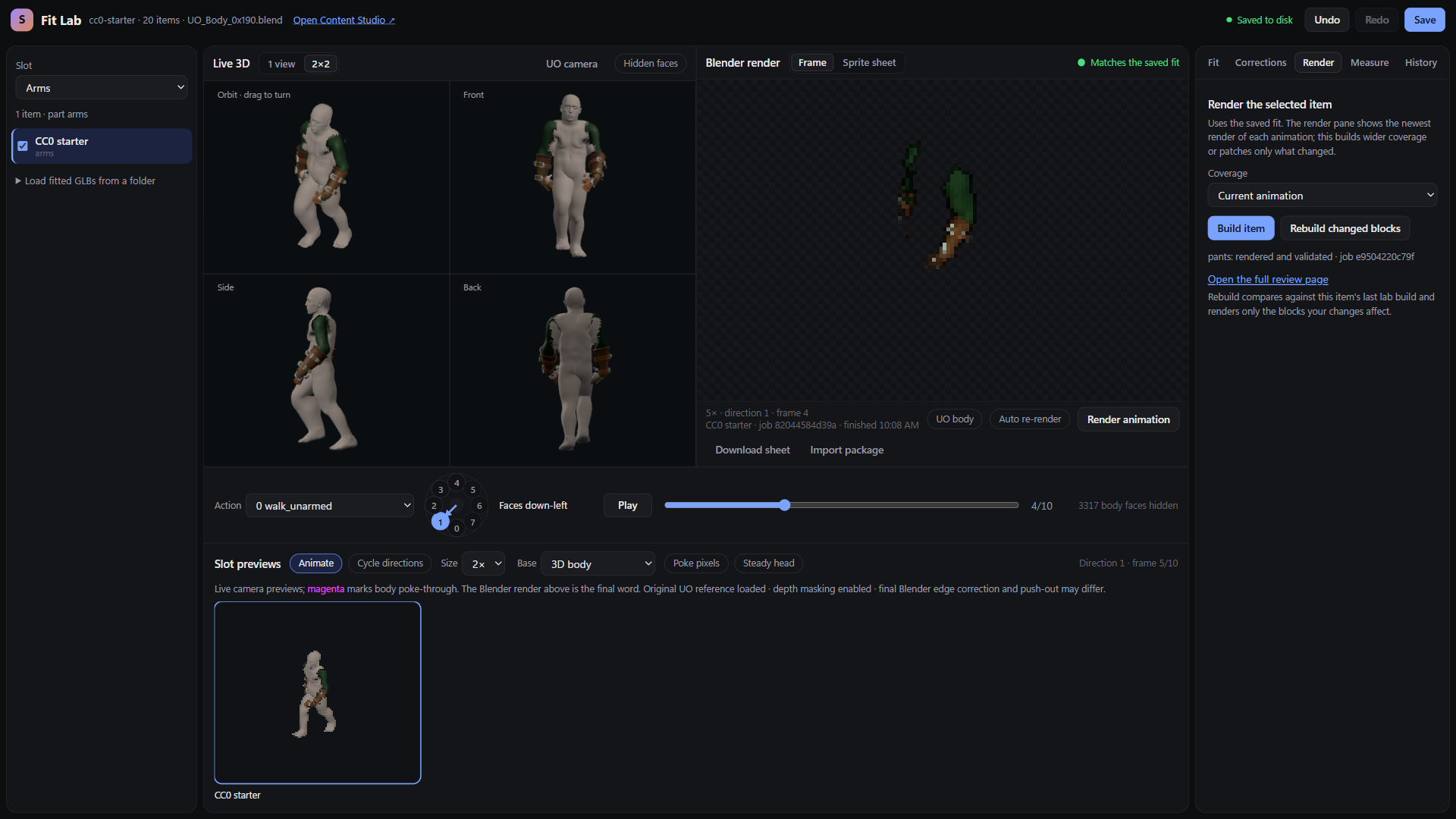Select the CC0 starter slot preview thumbnail
The image size is (1456, 819).
[x=318, y=692]
